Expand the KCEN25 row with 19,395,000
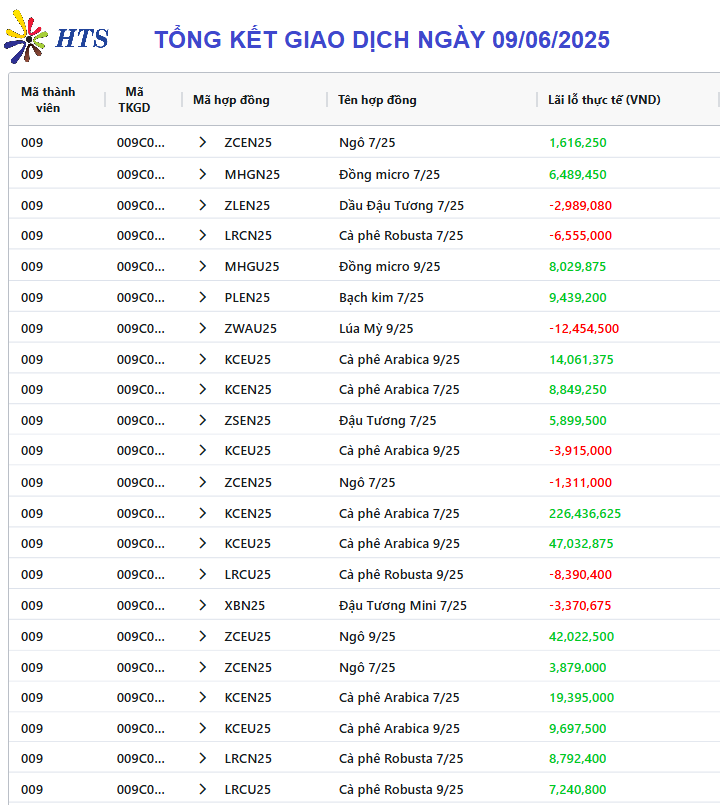Screen dimensions: 720x807 pyautogui.click(x=203, y=697)
